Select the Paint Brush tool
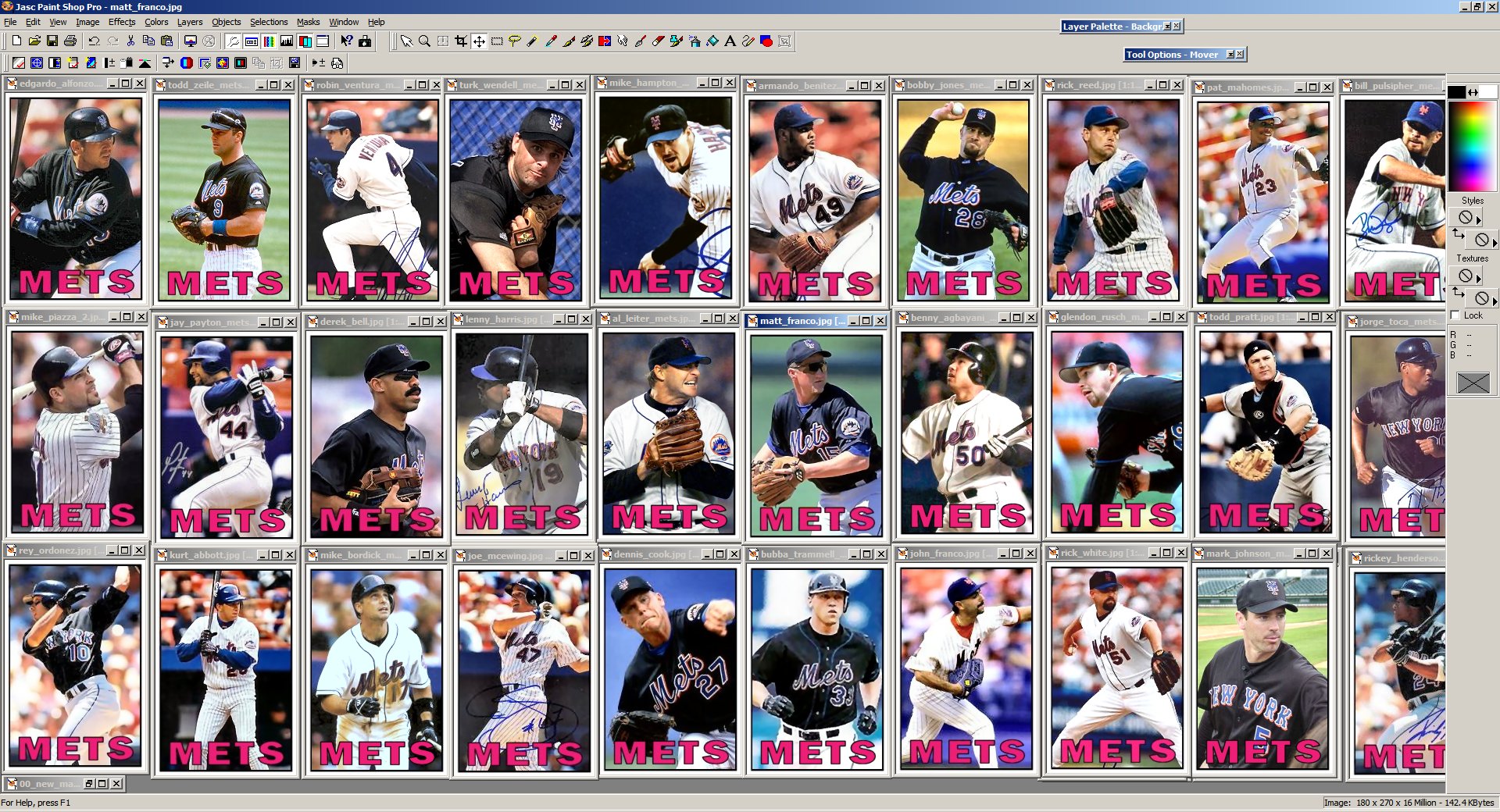This screenshot has width=1500, height=812. pos(569,41)
